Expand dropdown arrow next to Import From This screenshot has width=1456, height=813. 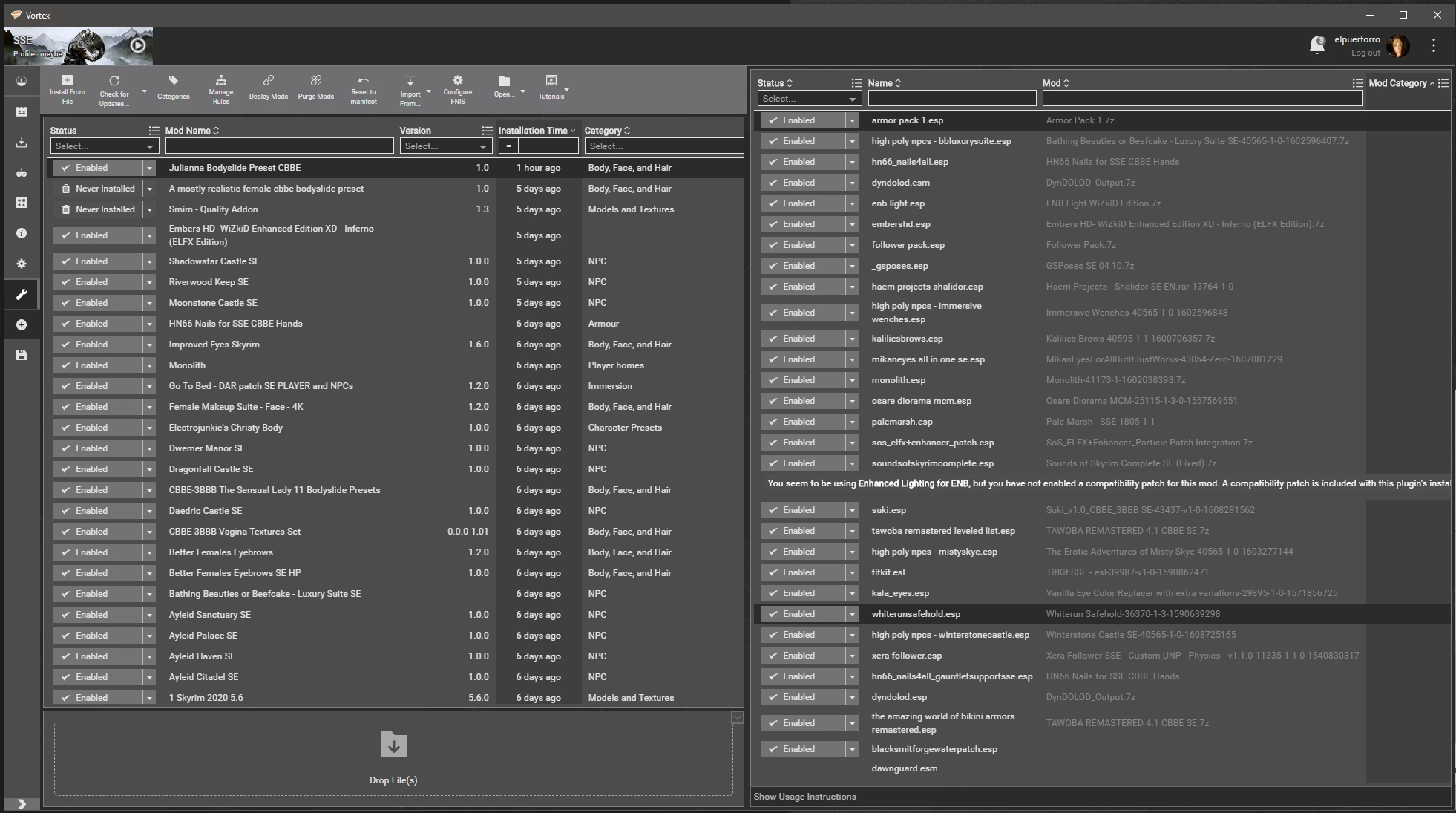pyautogui.click(x=428, y=92)
